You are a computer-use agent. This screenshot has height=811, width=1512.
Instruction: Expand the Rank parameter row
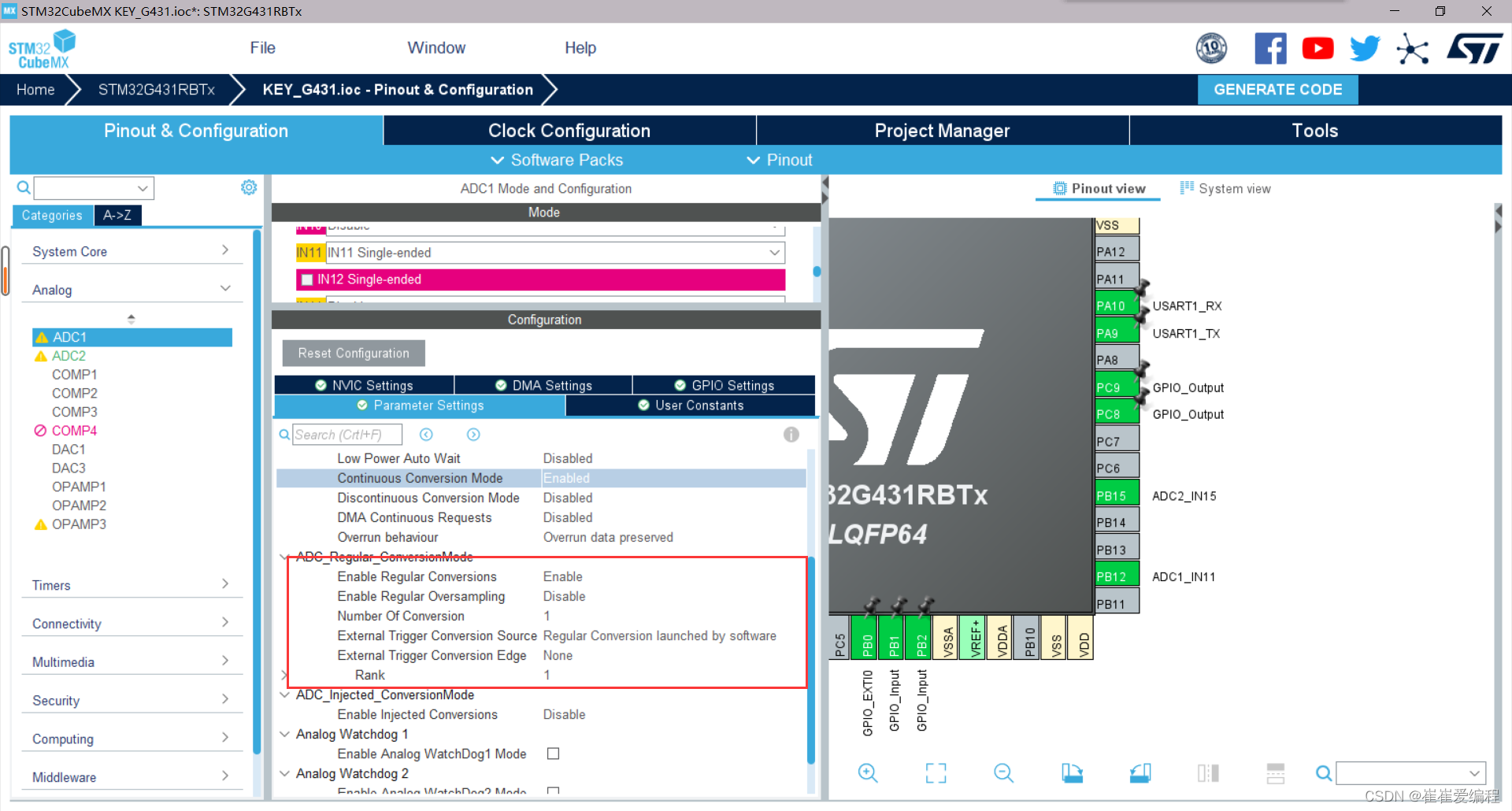click(284, 675)
